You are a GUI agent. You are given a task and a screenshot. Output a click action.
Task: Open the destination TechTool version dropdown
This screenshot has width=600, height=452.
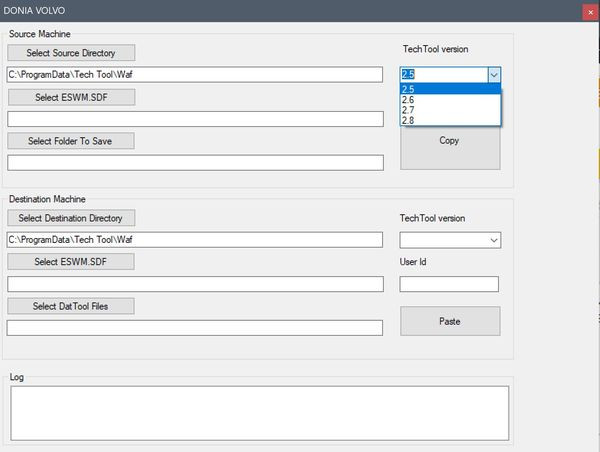[493, 240]
